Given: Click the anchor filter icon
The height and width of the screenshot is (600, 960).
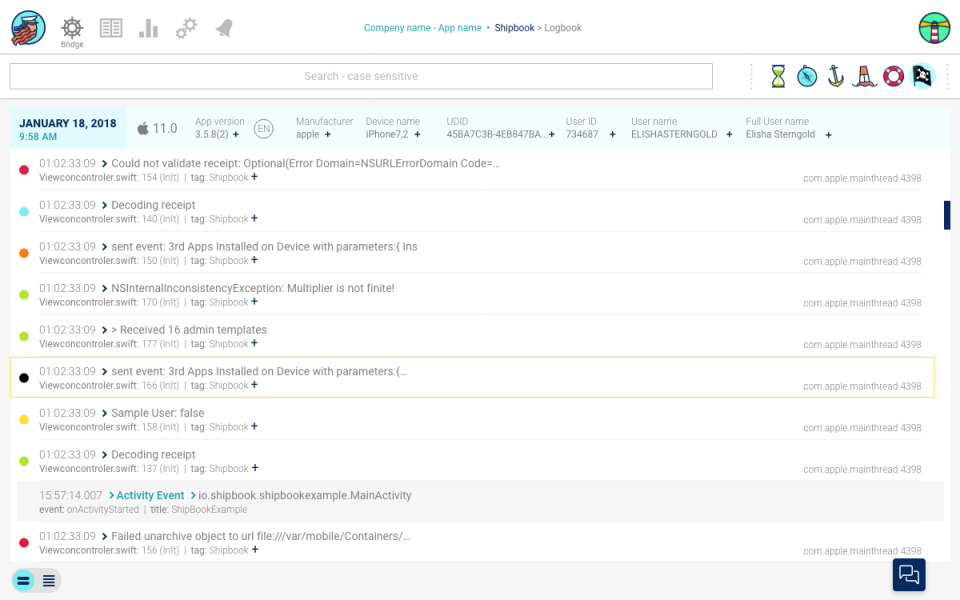Looking at the screenshot, I should (x=836, y=76).
